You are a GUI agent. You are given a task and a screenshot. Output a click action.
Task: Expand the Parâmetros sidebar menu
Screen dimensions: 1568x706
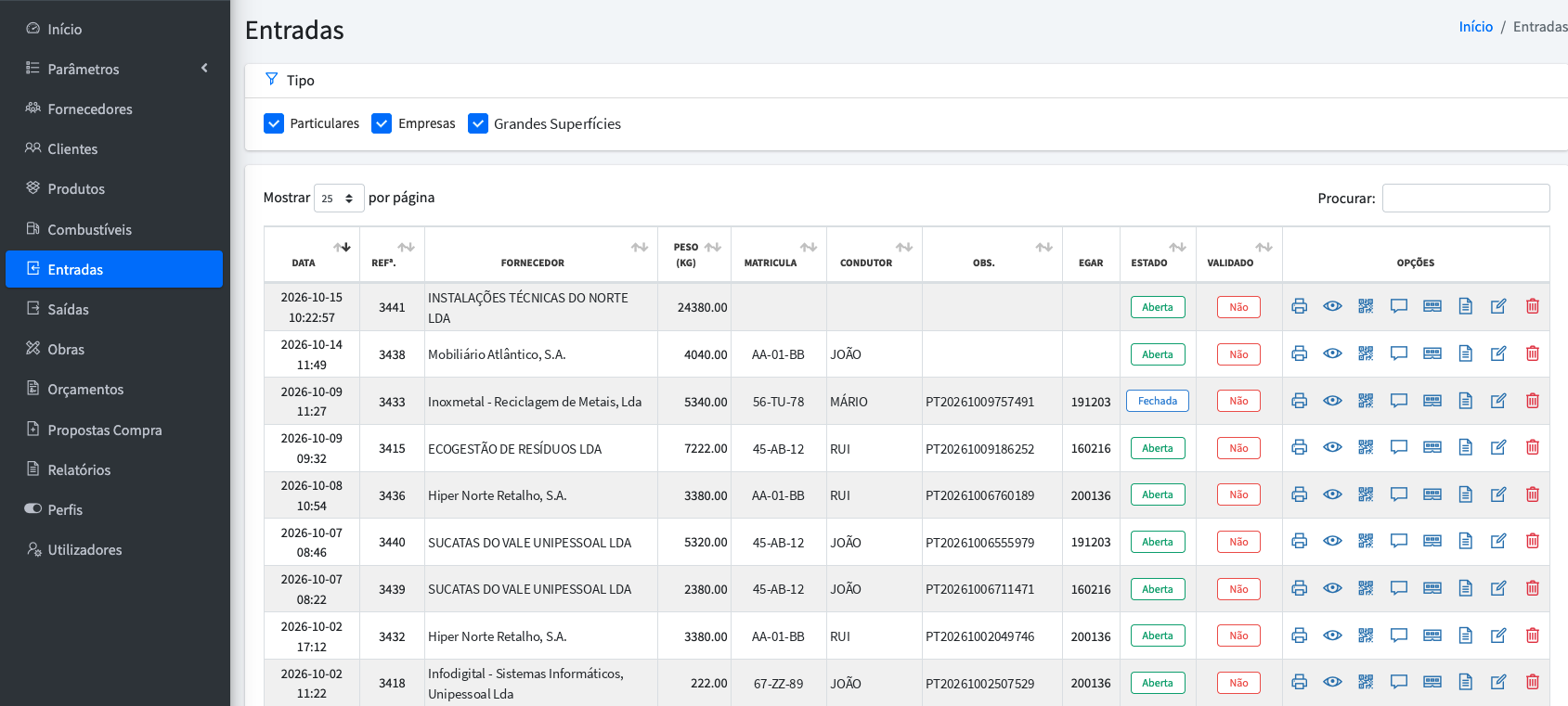coord(114,69)
